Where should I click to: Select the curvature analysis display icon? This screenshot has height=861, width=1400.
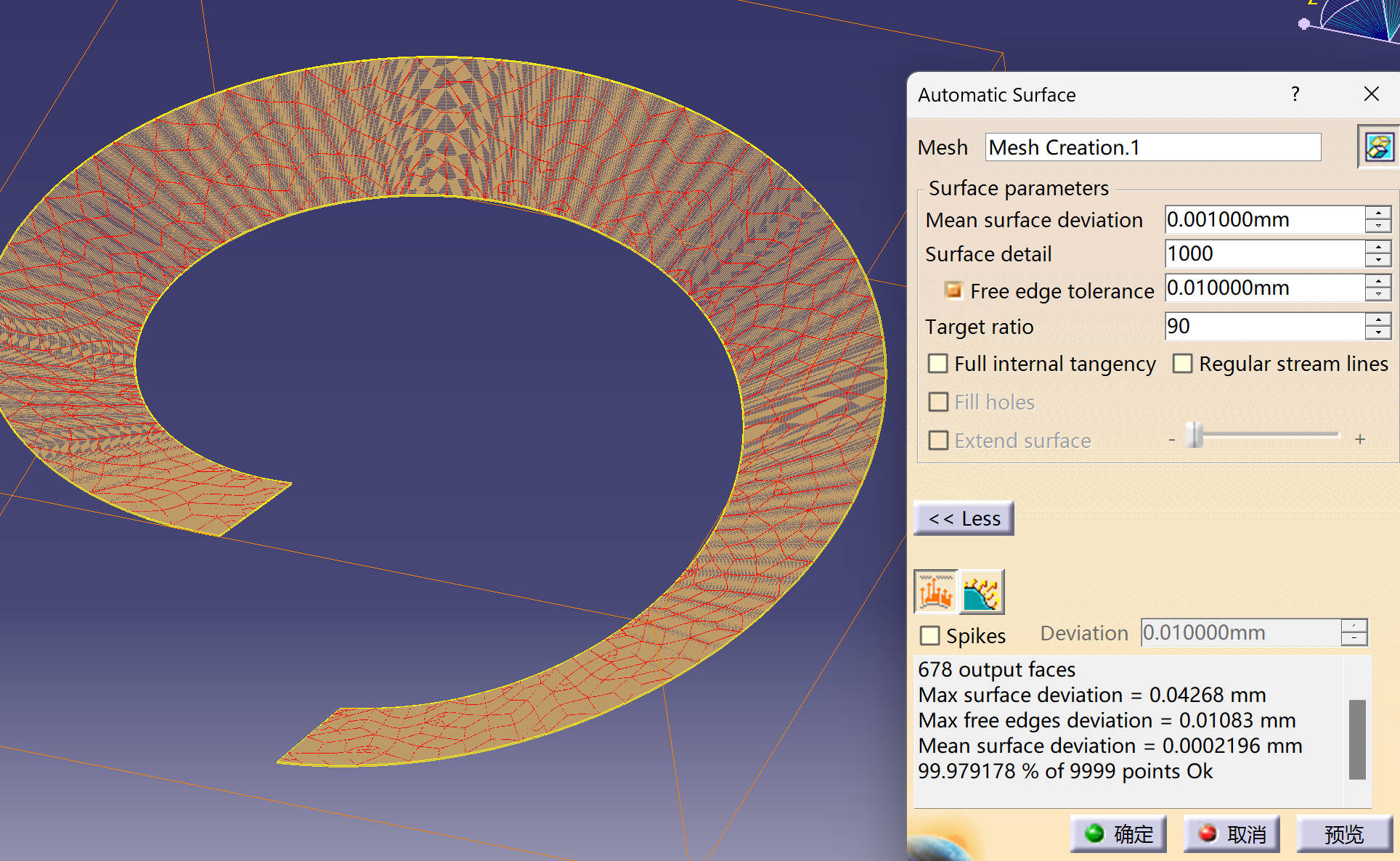click(982, 592)
